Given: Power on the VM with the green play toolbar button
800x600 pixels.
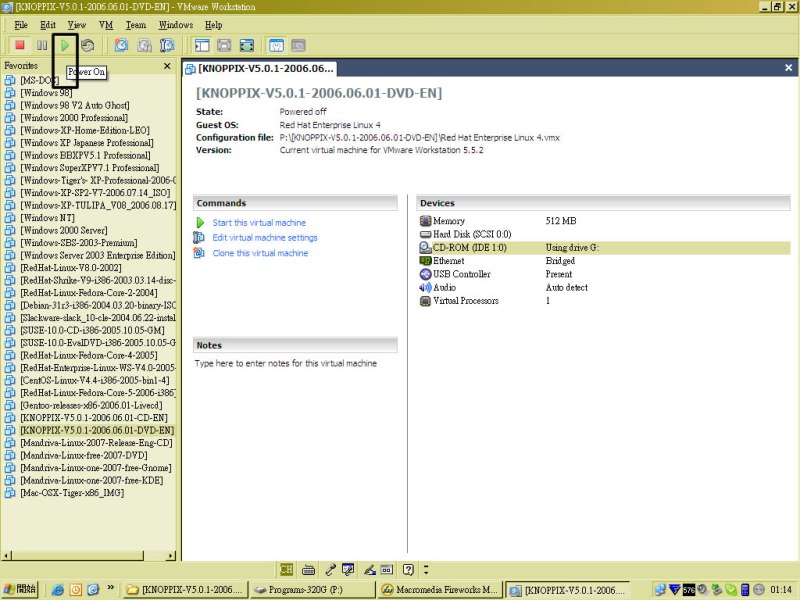Looking at the screenshot, I should [x=65, y=45].
